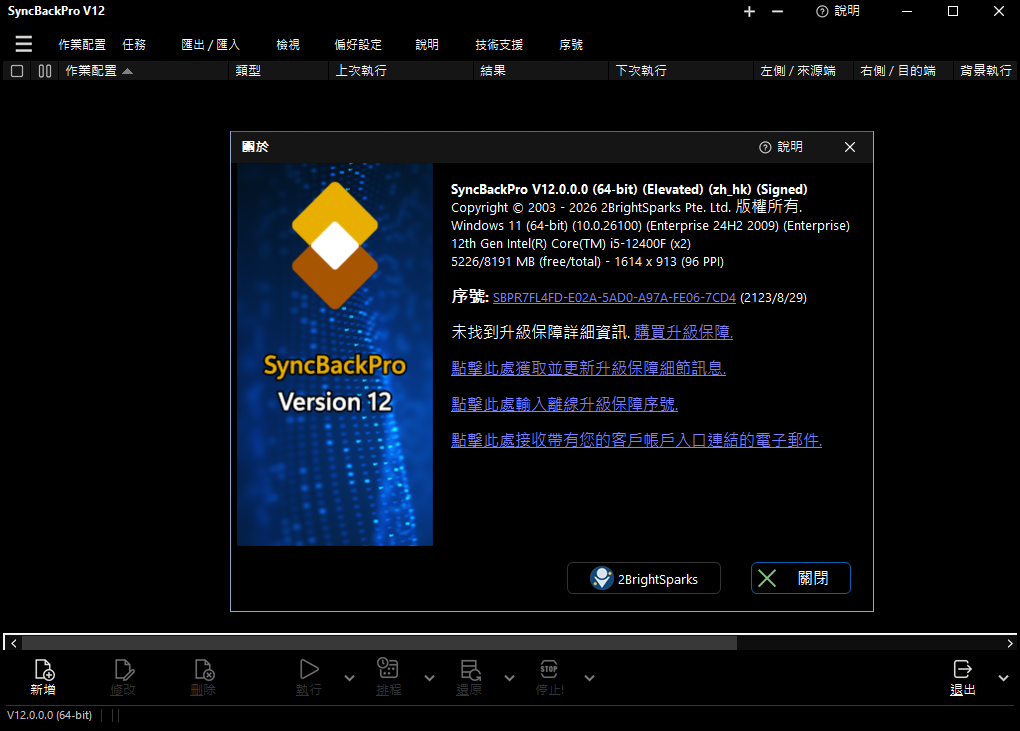Click the scrollbar right arrow
1020x731 pixels.
point(1010,643)
